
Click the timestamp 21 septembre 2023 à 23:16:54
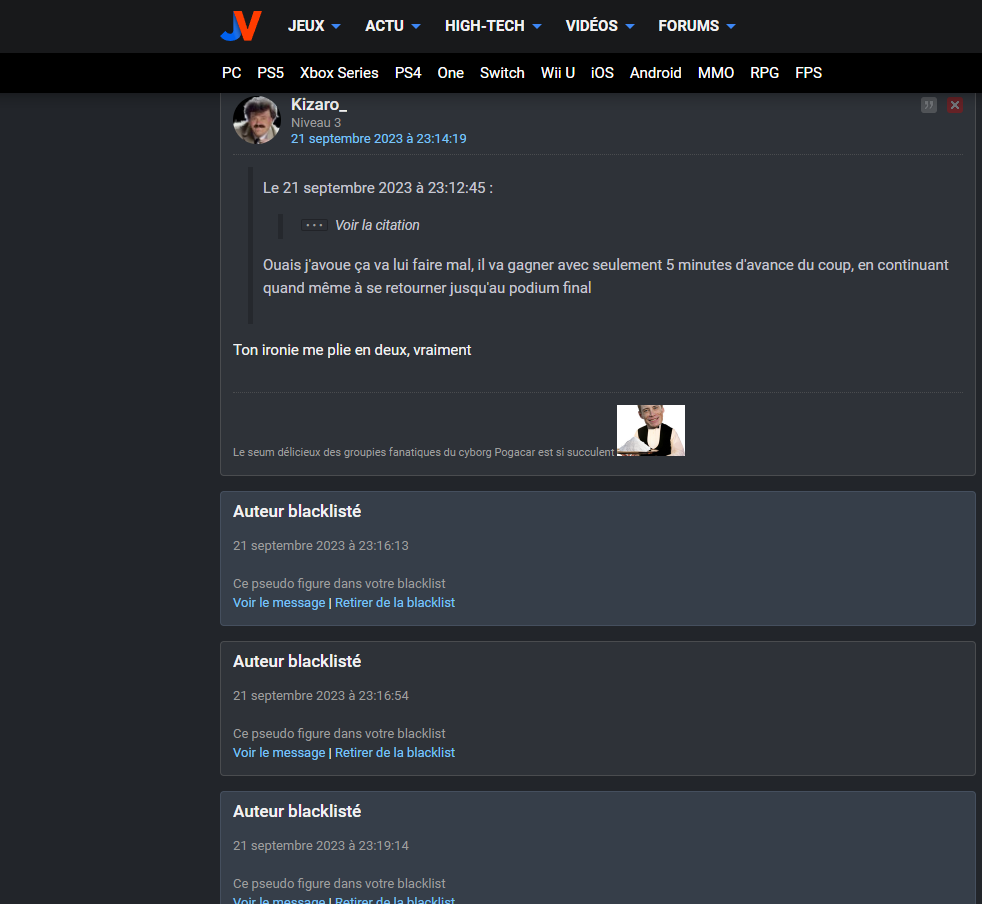pos(321,695)
